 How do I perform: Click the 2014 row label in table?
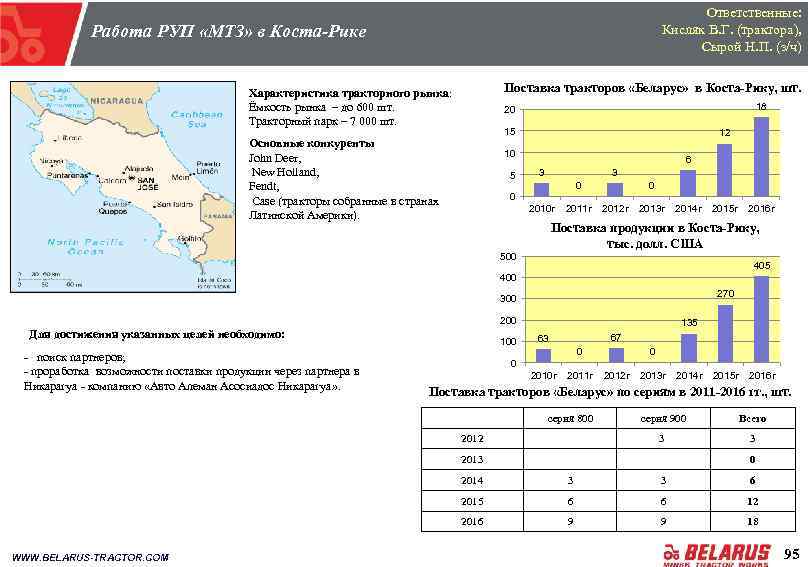[472, 480]
